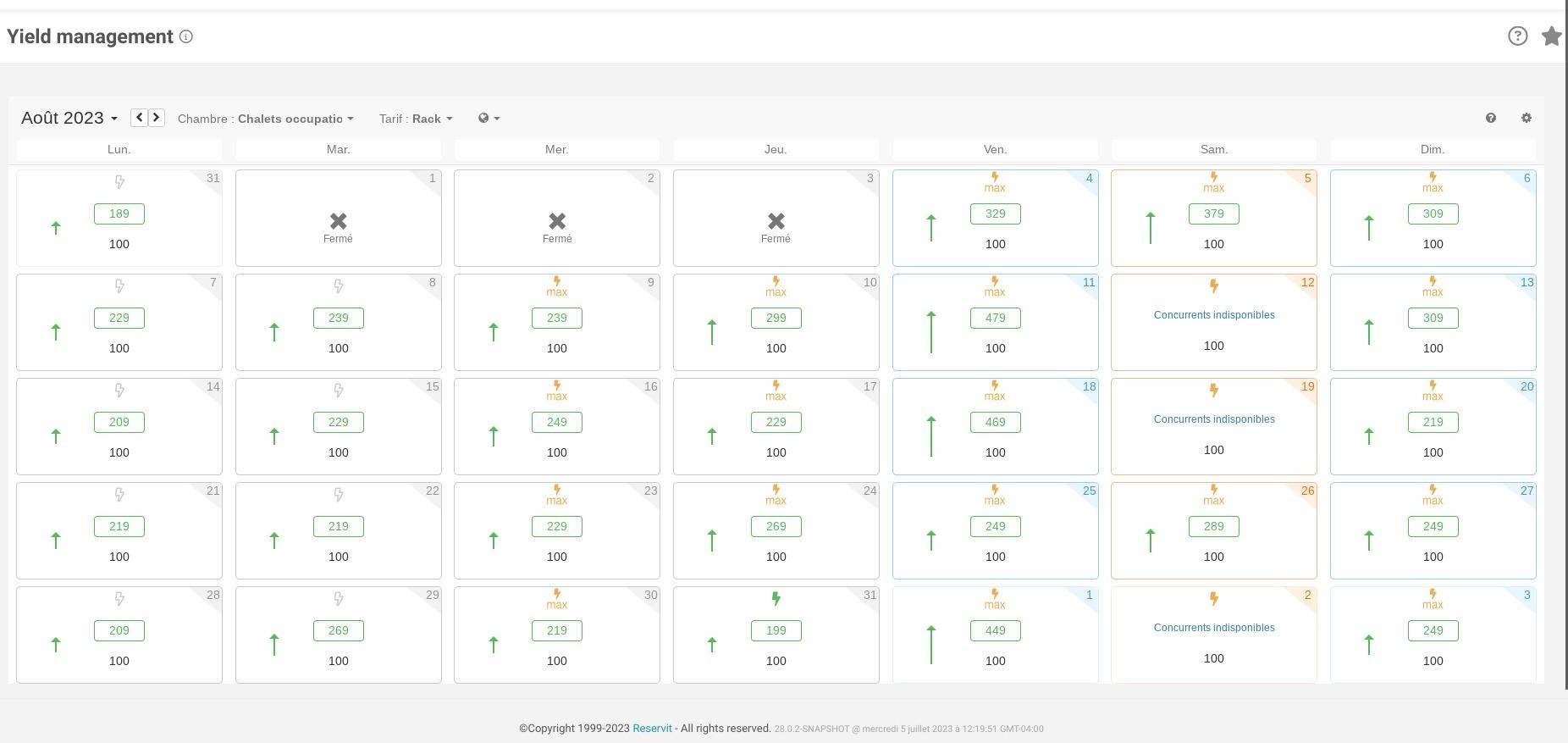Open the globe icon dropdown
The image size is (1568, 743).
[x=489, y=118]
